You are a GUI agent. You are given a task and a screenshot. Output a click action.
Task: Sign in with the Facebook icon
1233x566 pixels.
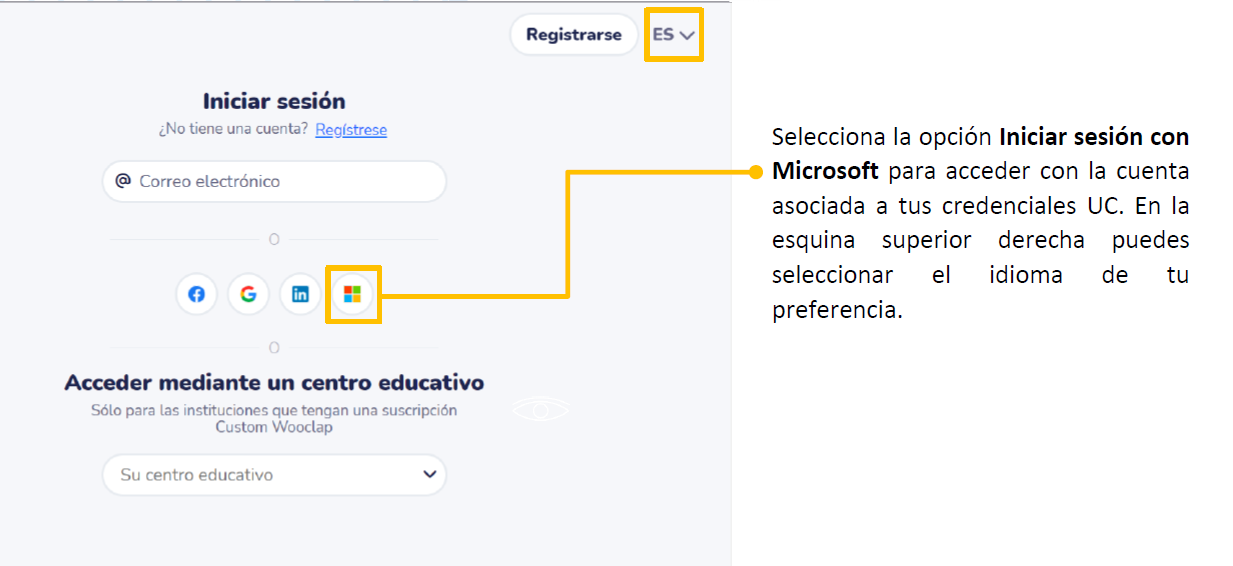(x=197, y=295)
